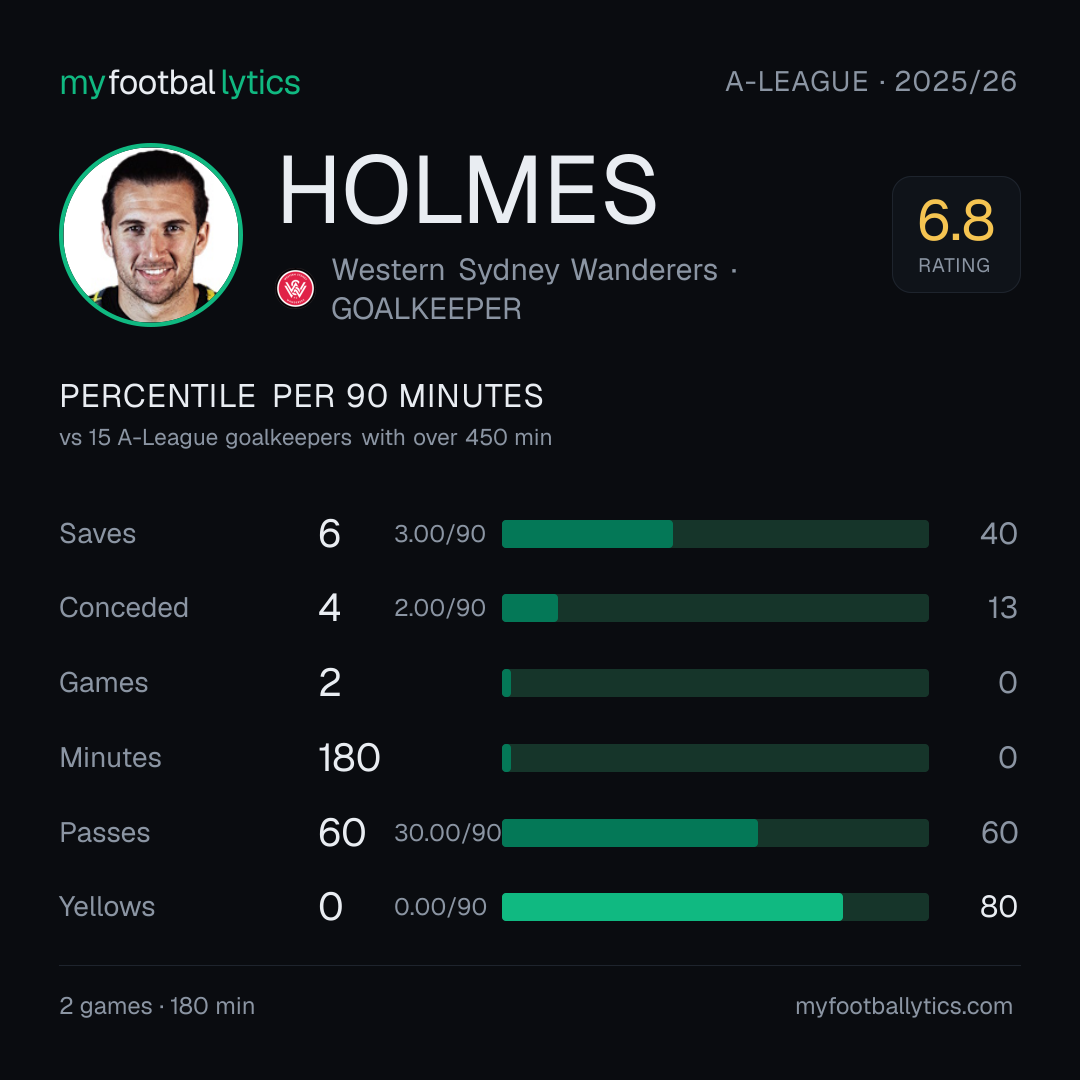The height and width of the screenshot is (1080, 1080).
Task: Click the 30.00/90 passes rate
Action: coord(448,833)
